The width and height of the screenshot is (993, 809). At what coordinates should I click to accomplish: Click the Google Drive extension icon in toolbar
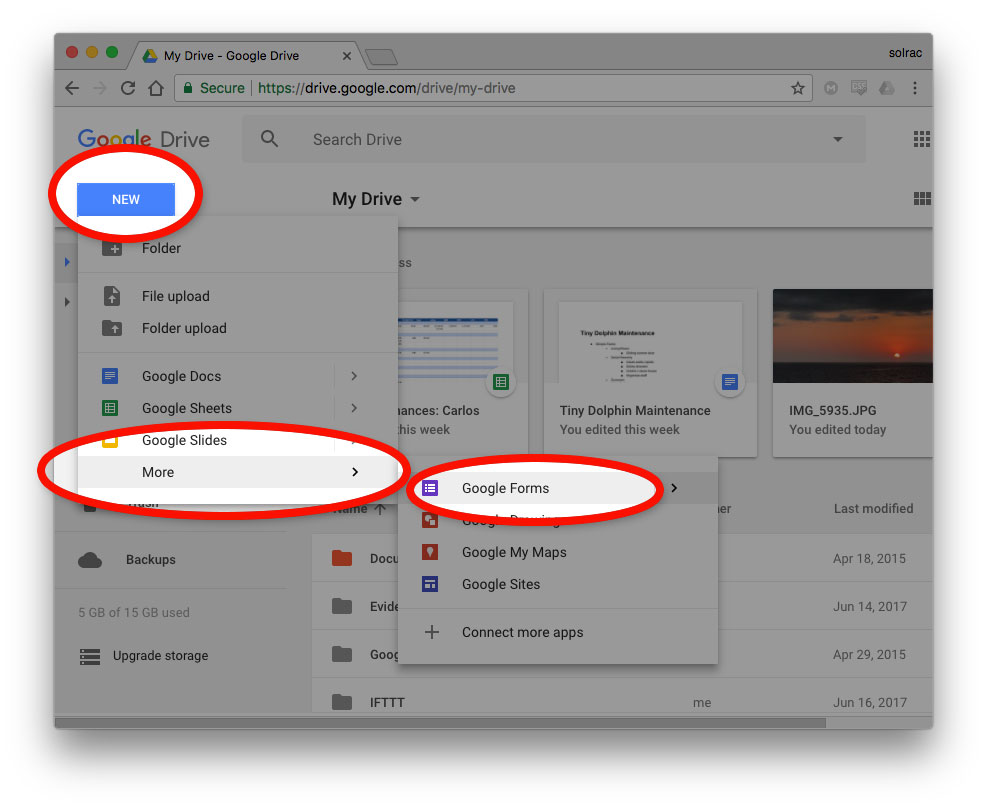click(887, 88)
